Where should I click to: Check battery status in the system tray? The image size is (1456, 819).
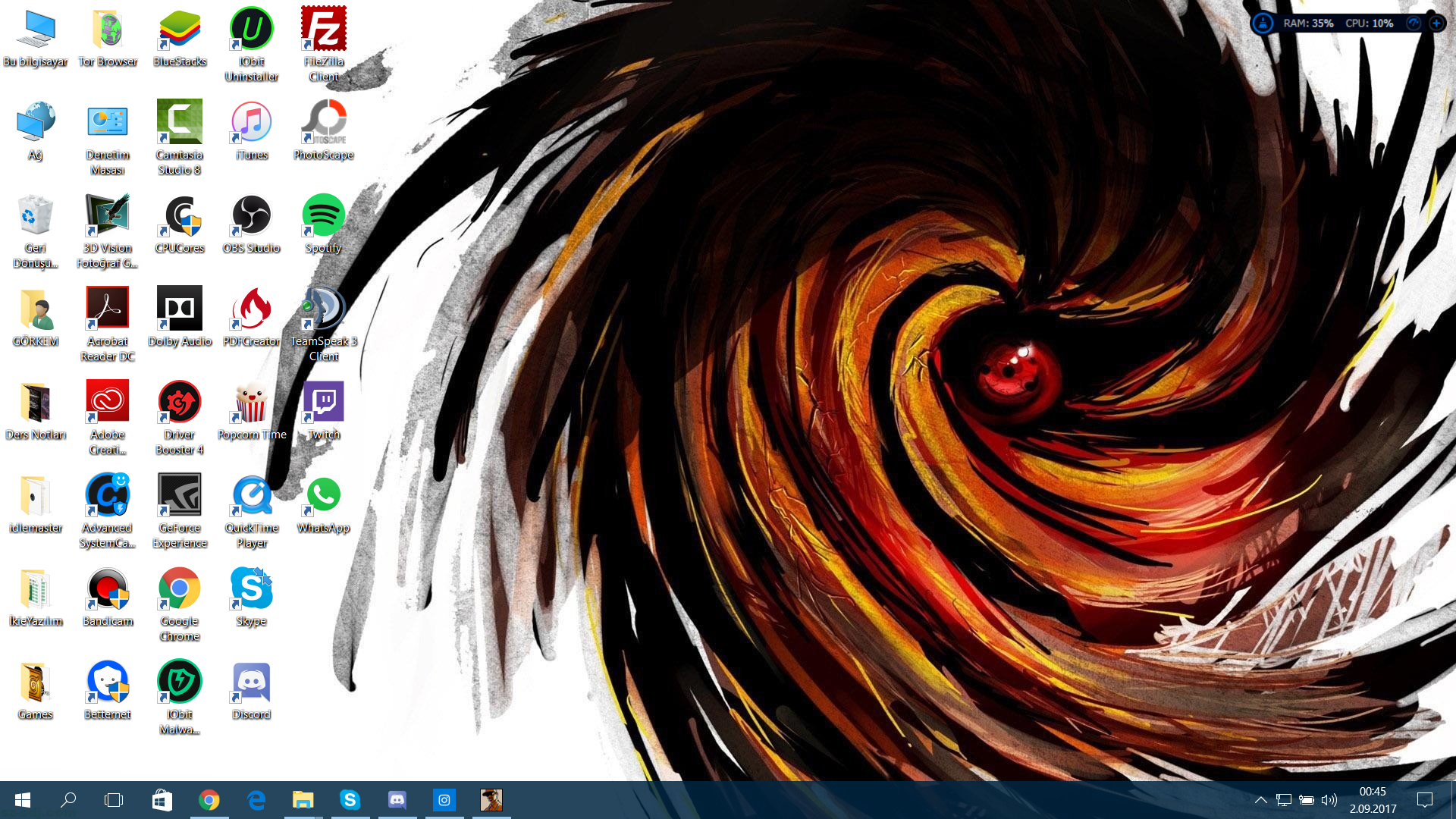tap(1306, 800)
